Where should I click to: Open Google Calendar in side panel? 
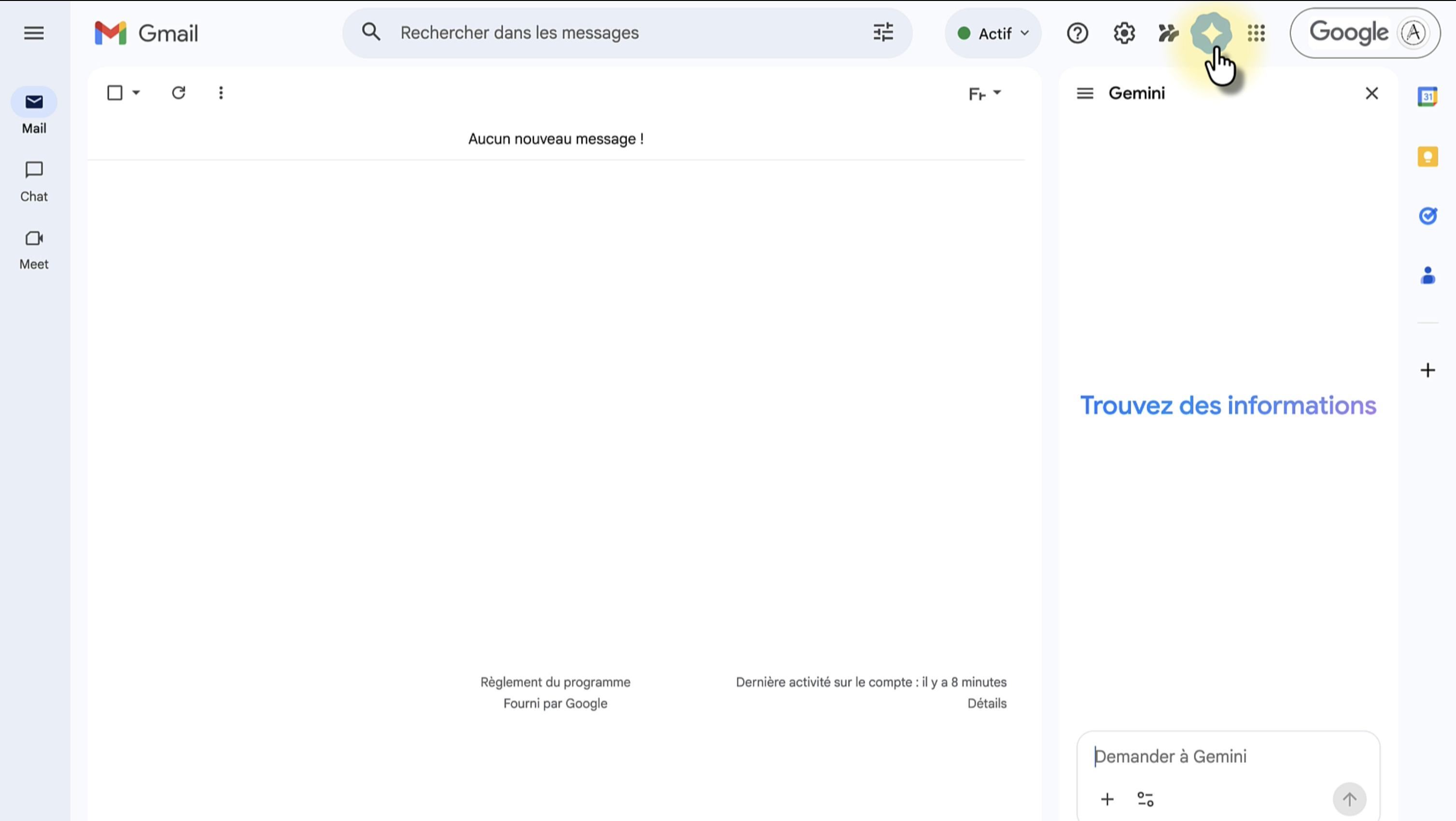pos(1427,97)
